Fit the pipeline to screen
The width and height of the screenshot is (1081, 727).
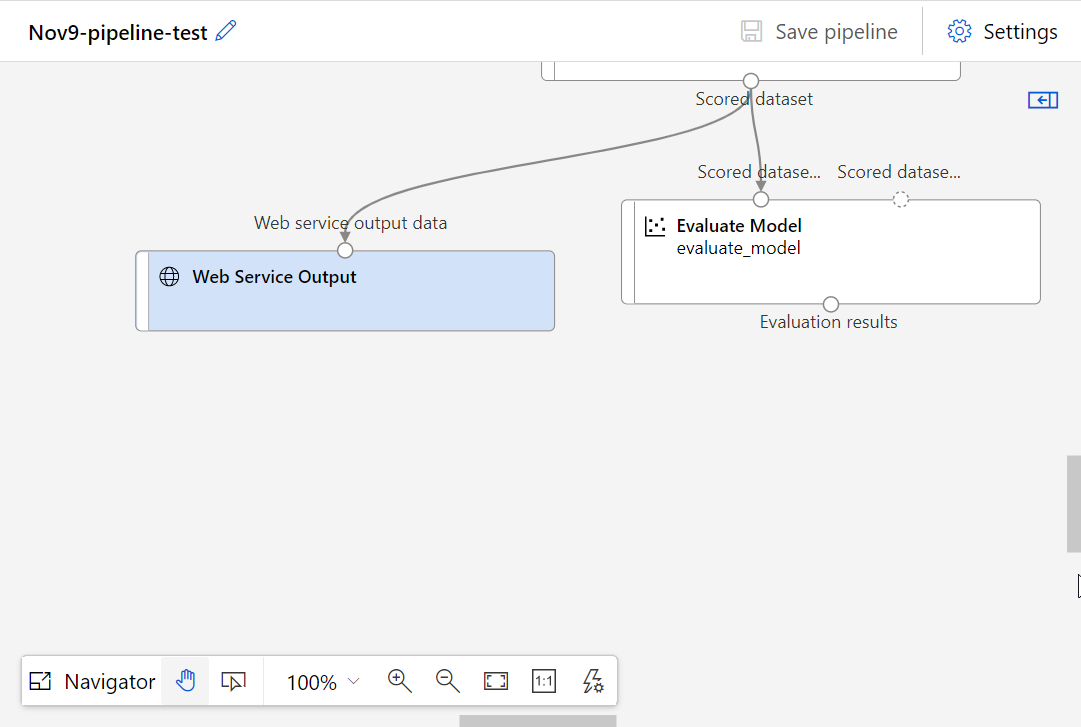(x=496, y=682)
